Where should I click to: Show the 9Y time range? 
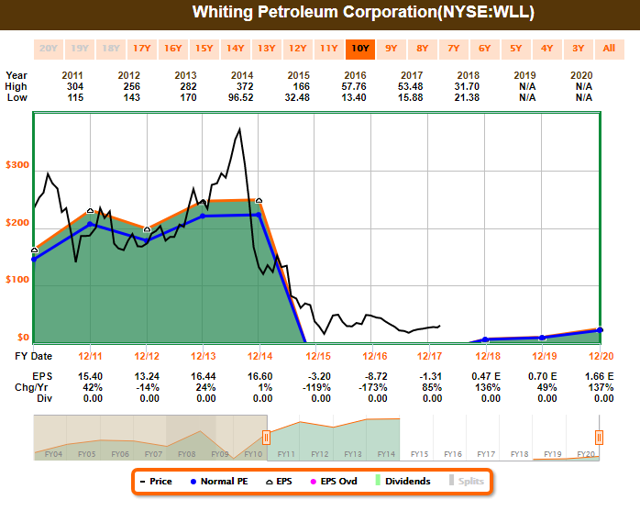pos(391,49)
